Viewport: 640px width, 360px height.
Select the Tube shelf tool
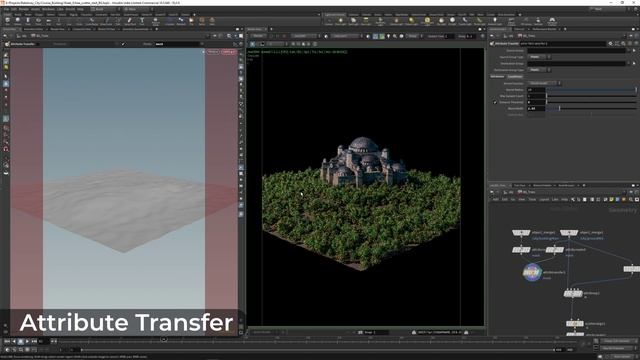(28, 20)
